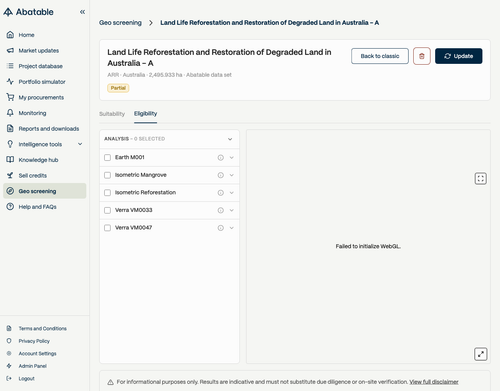Screen dimensions: 500x391
Task: Click the Project database list icon
Action: click(10, 66)
